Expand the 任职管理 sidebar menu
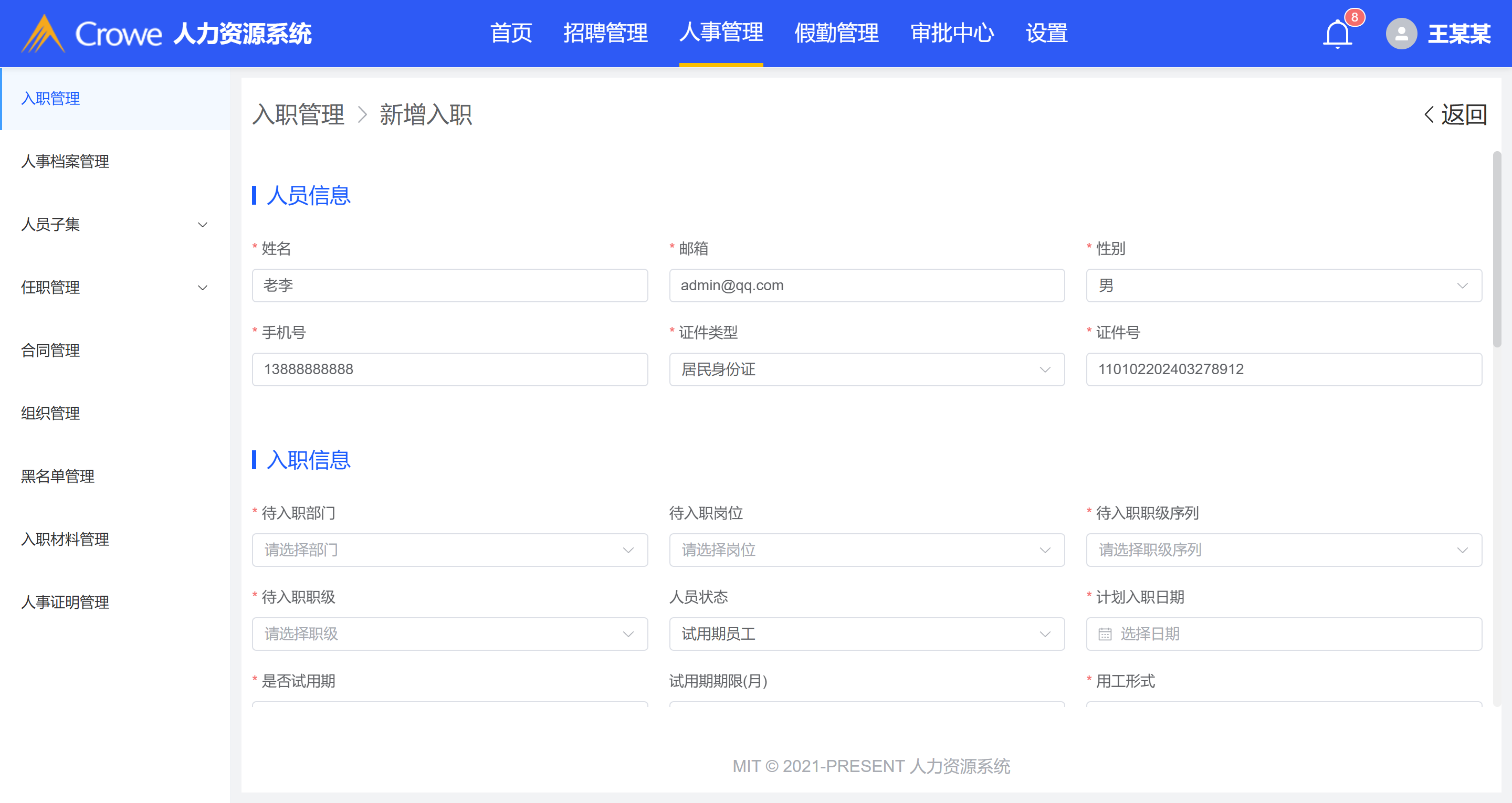Viewport: 1512px width, 803px height. coord(202,287)
